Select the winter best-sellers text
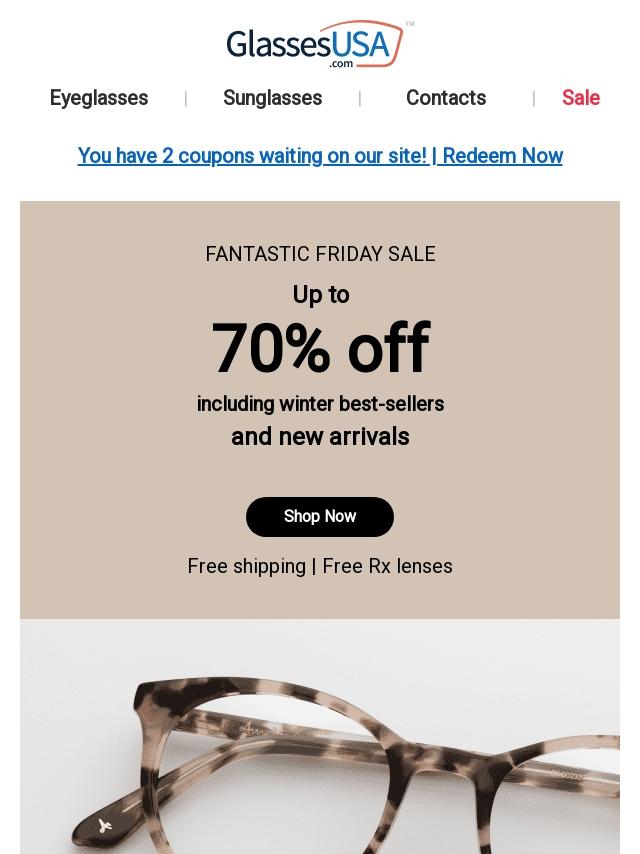640x854 pixels. (x=320, y=404)
